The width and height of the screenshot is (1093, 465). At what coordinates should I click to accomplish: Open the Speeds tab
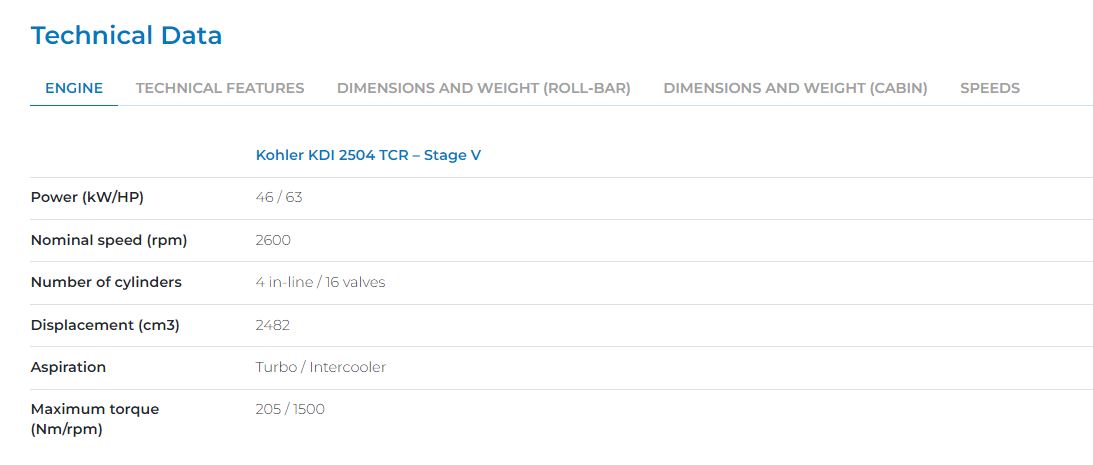coord(989,88)
